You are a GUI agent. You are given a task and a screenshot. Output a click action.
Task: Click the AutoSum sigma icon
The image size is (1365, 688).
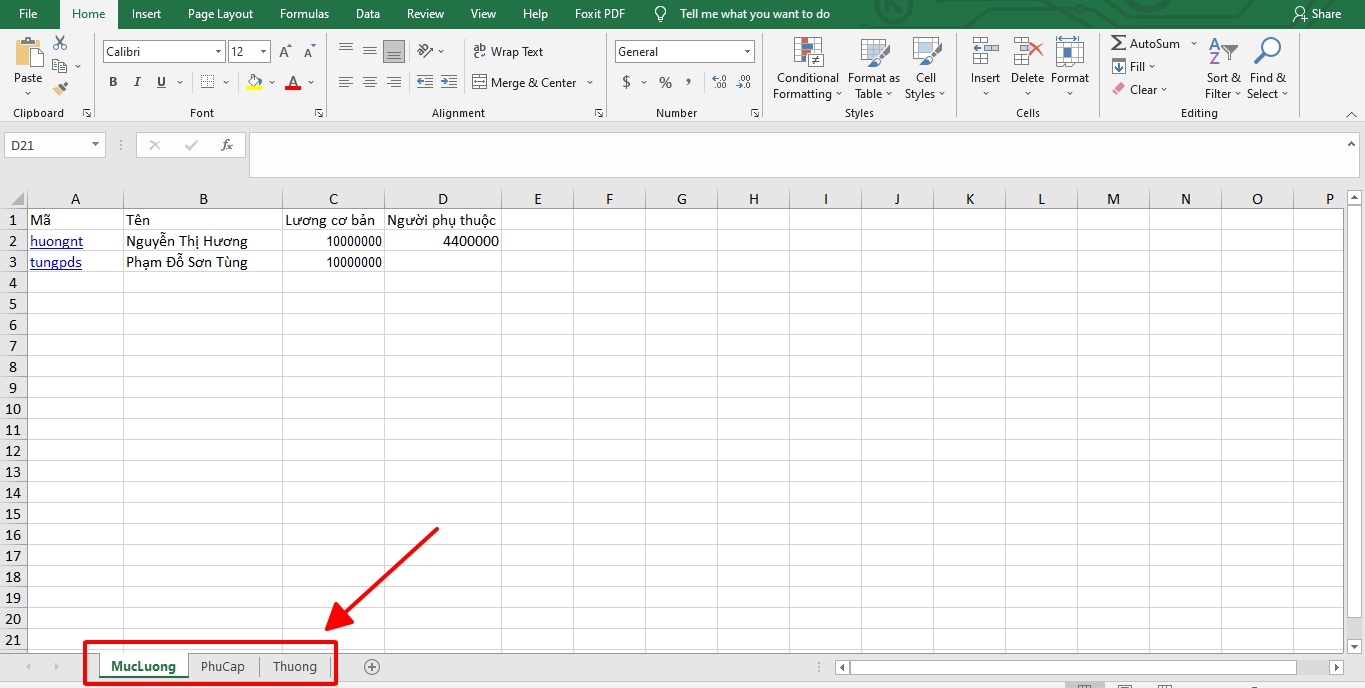tap(1119, 44)
